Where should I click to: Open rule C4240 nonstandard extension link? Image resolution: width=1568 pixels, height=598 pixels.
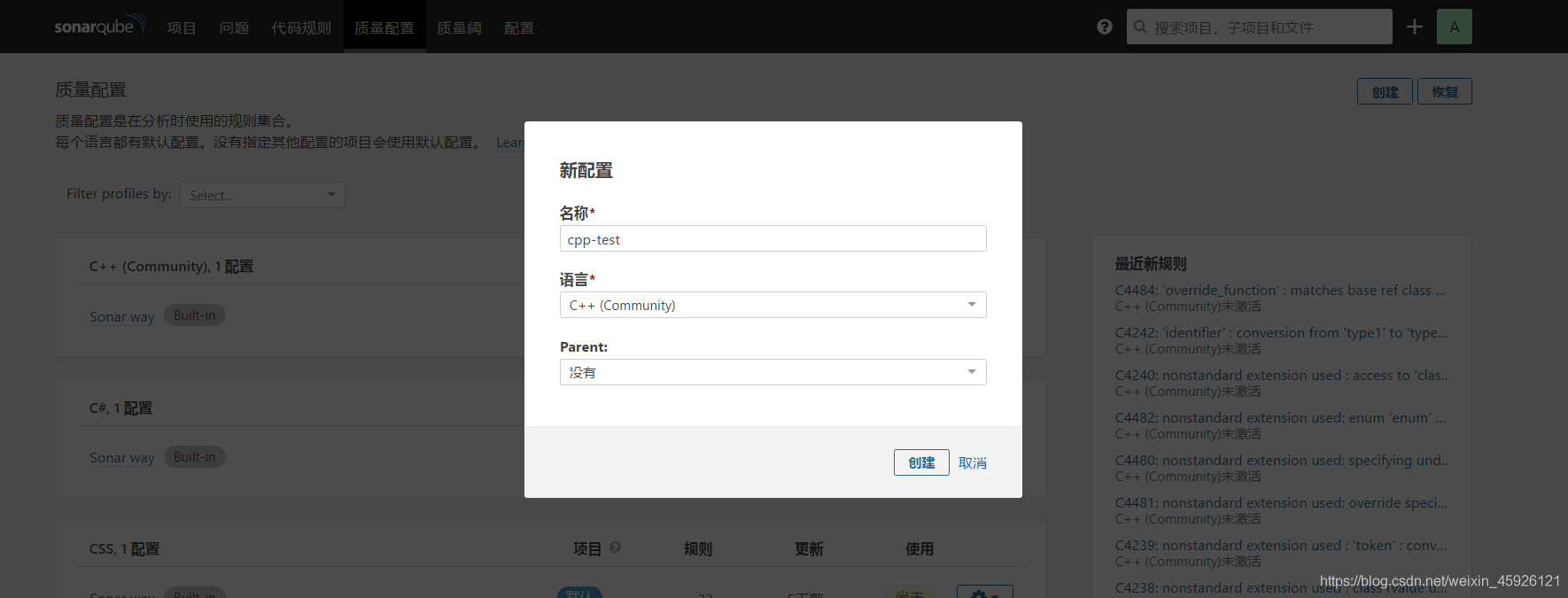click(1282, 375)
